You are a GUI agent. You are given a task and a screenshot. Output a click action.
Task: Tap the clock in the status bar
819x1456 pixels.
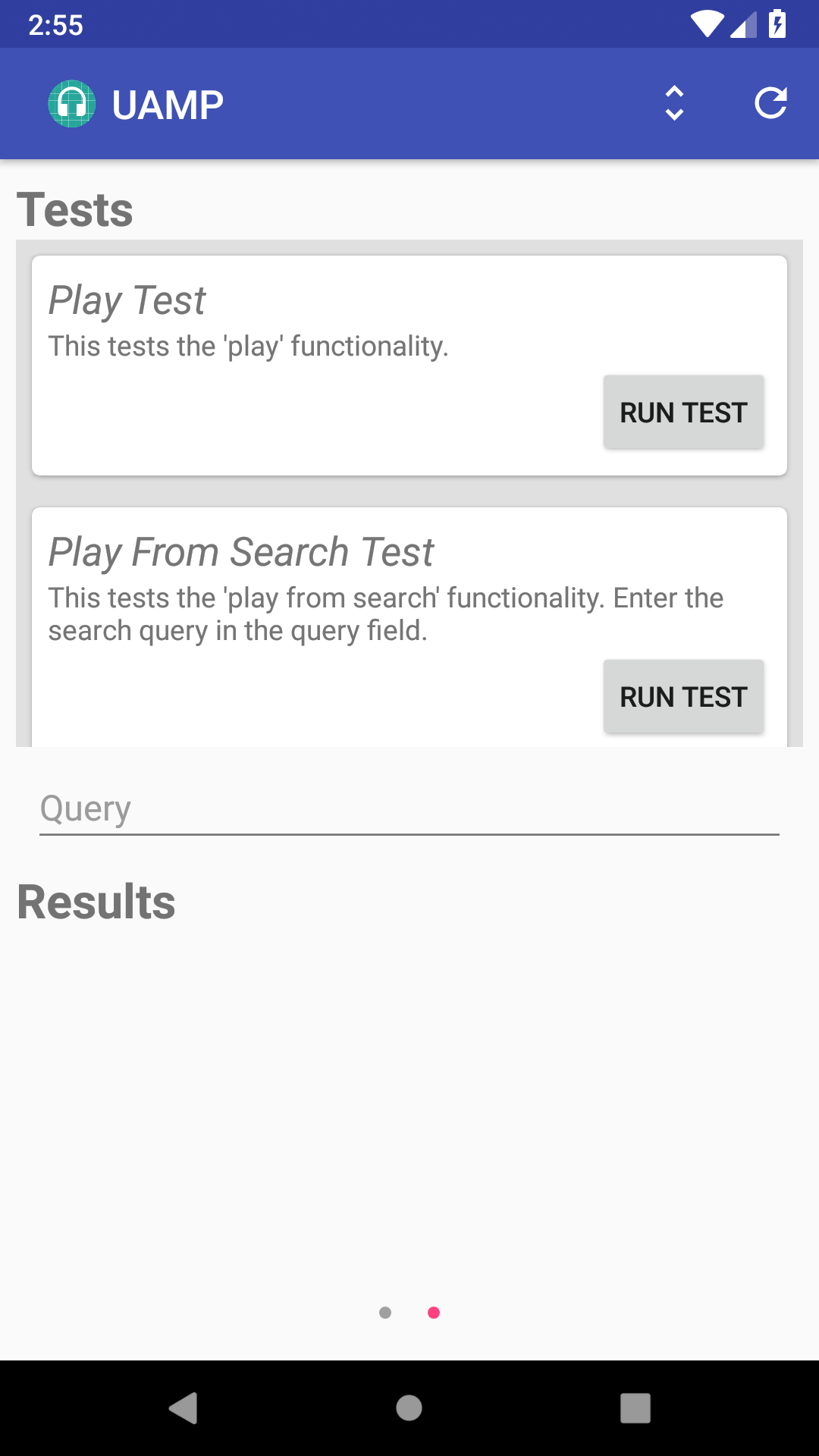(x=55, y=25)
